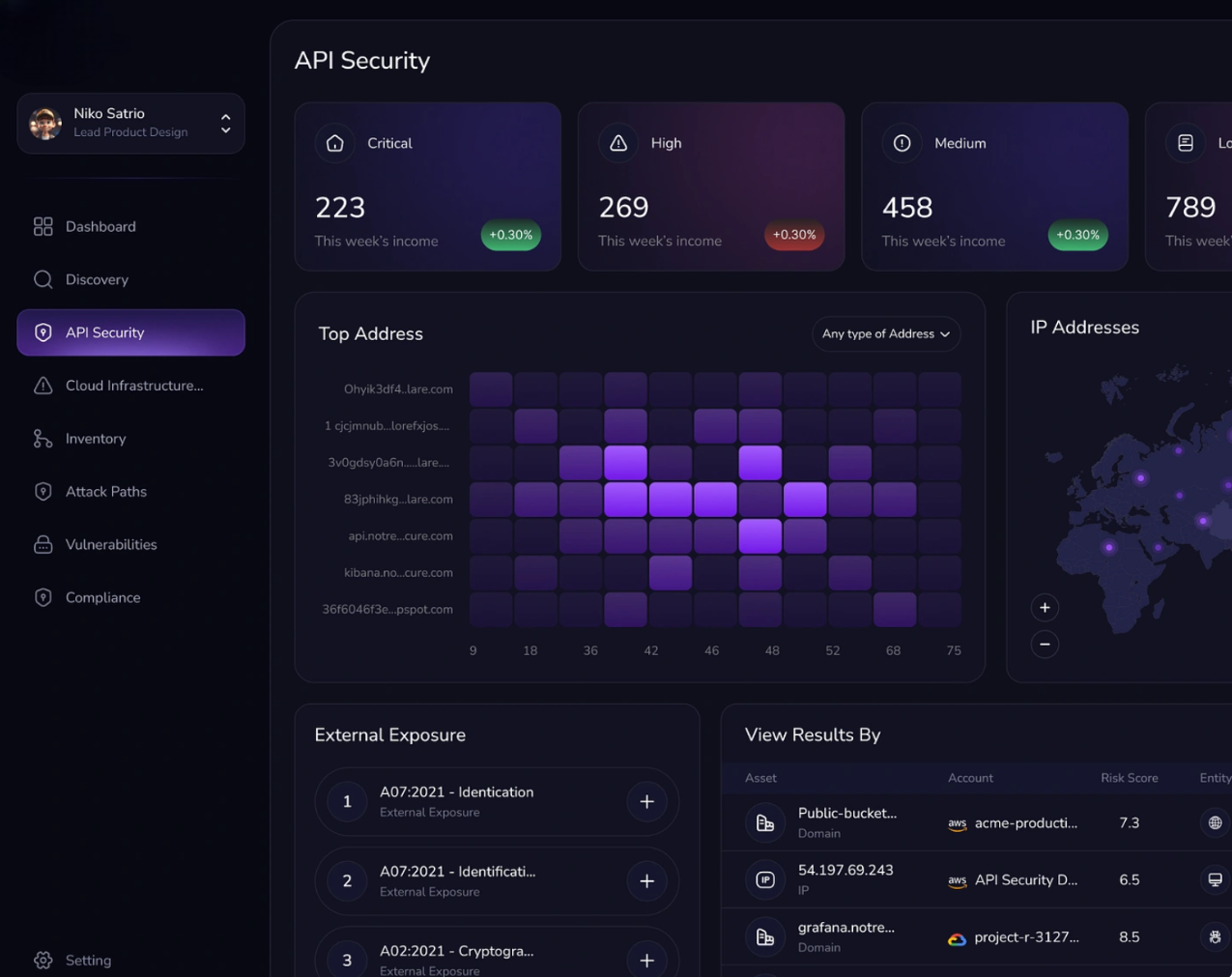The width and height of the screenshot is (1232, 977).
Task: Click the AWS logo beside API Security D
Action: coord(957,880)
